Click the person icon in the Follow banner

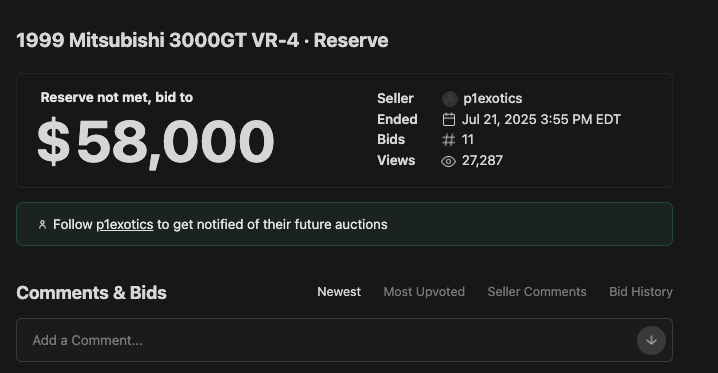click(43, 225)
